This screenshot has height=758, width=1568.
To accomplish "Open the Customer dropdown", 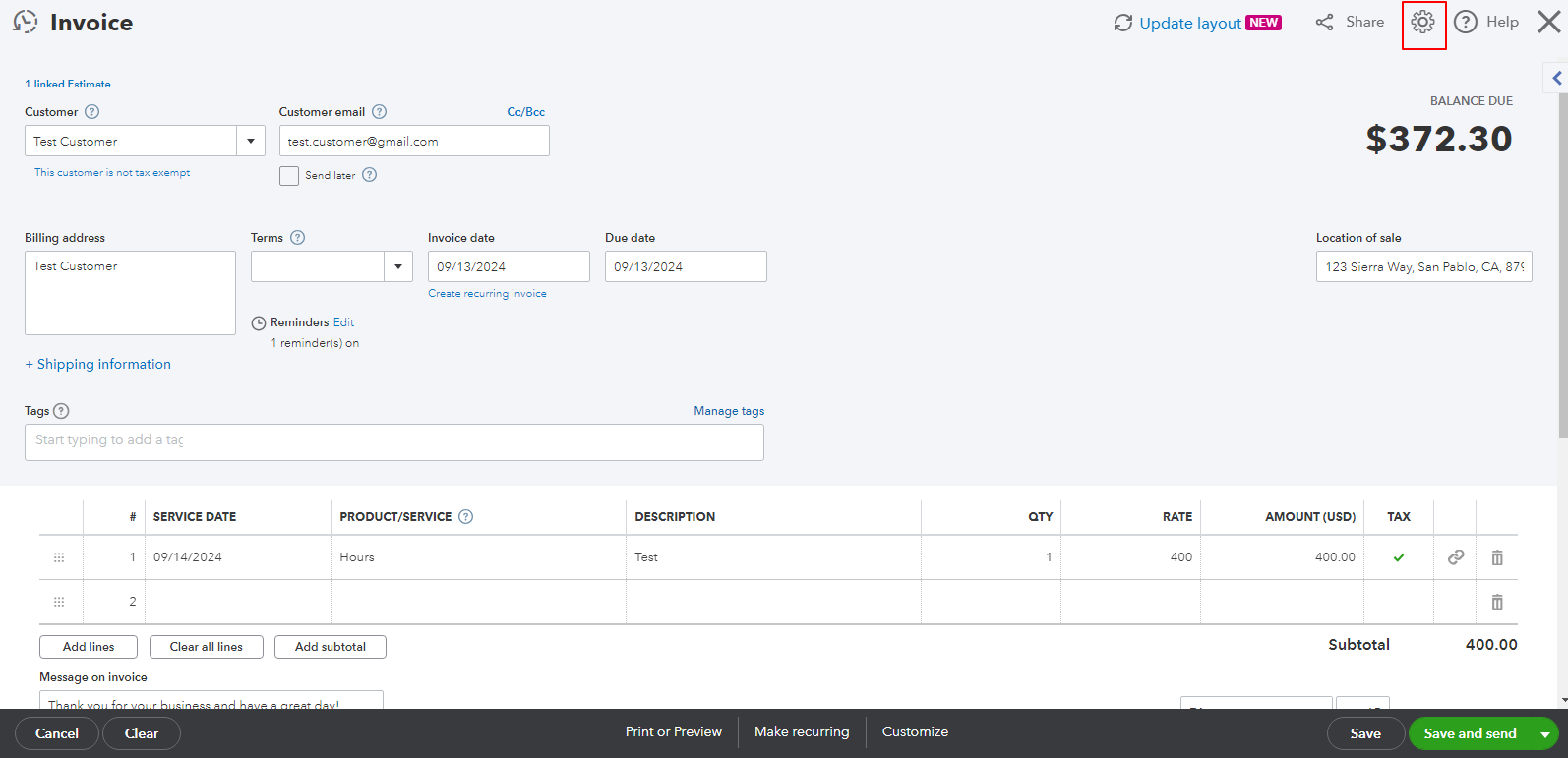I will tap(251, 142).
